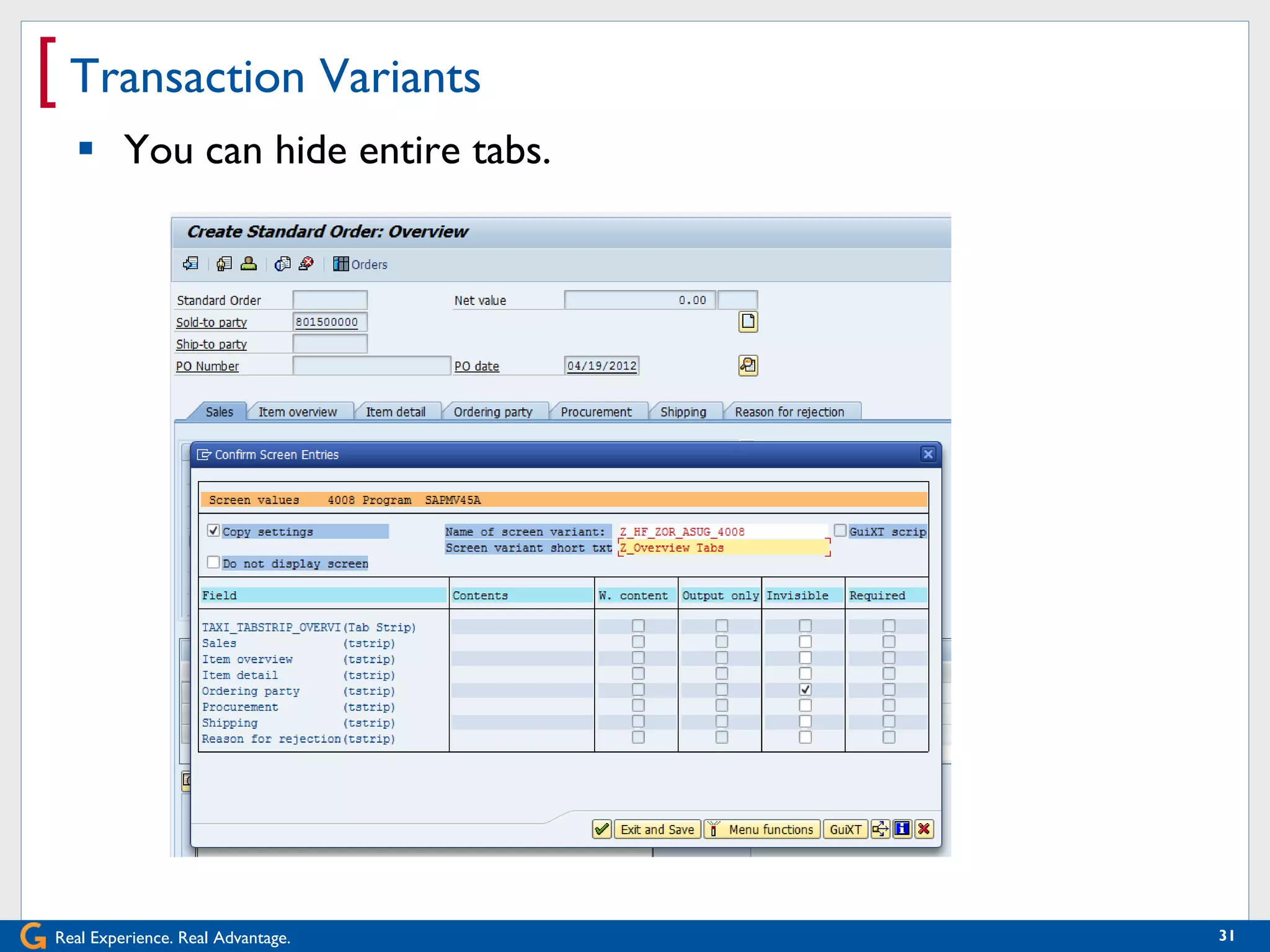This screenshot has height=952, width=1270.
Task: Click the branching arrows icon beside GuiXT
Action: tap(880, 829)
